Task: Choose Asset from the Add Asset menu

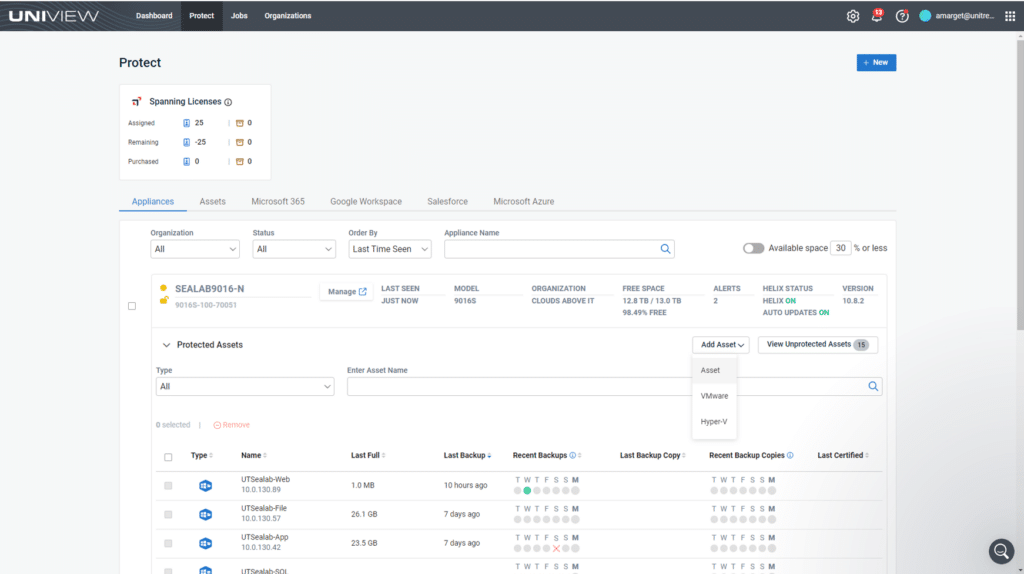Action: point(714,370)
